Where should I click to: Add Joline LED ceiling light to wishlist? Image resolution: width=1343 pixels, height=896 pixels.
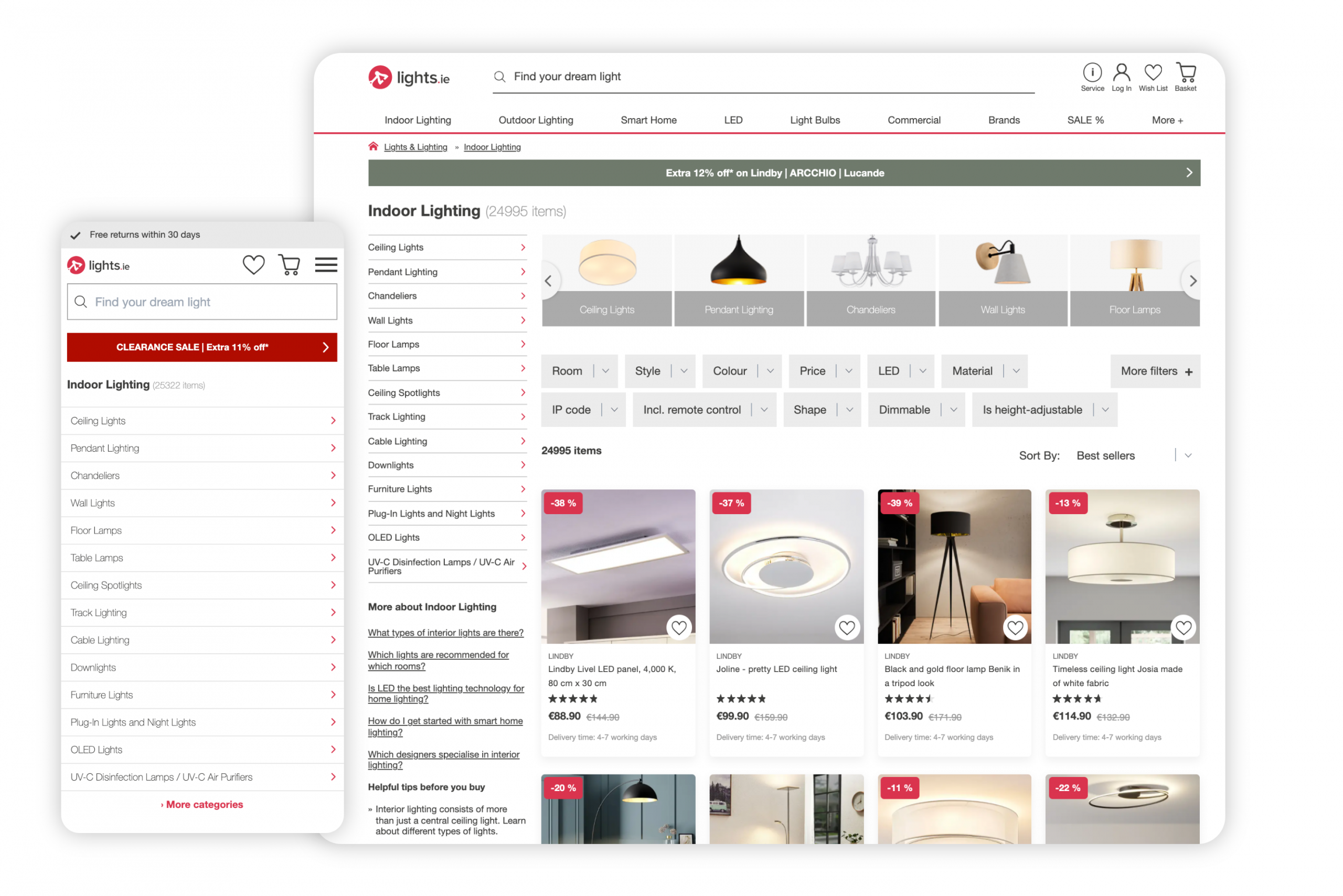[847, 628]
